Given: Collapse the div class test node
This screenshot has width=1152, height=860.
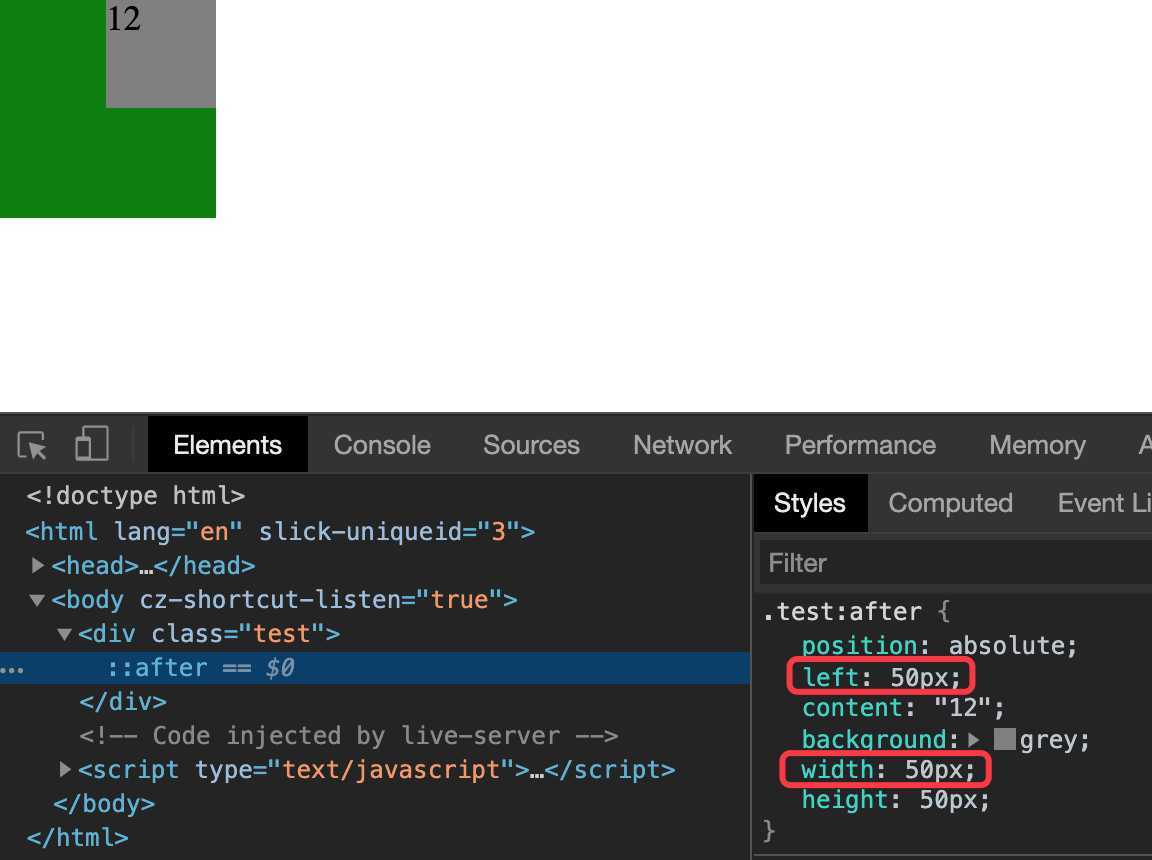Looking at the screenshot, I should [65, 634].
